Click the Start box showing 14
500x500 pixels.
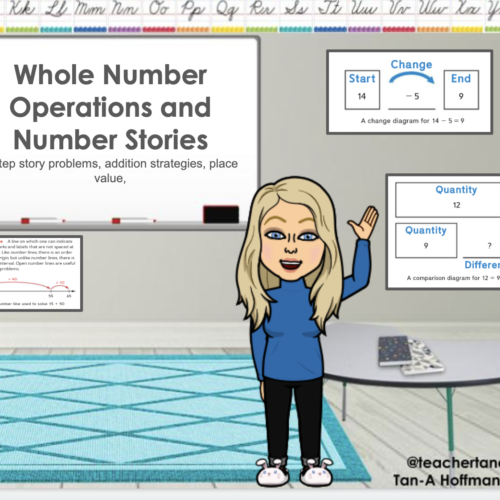[362, 90]
